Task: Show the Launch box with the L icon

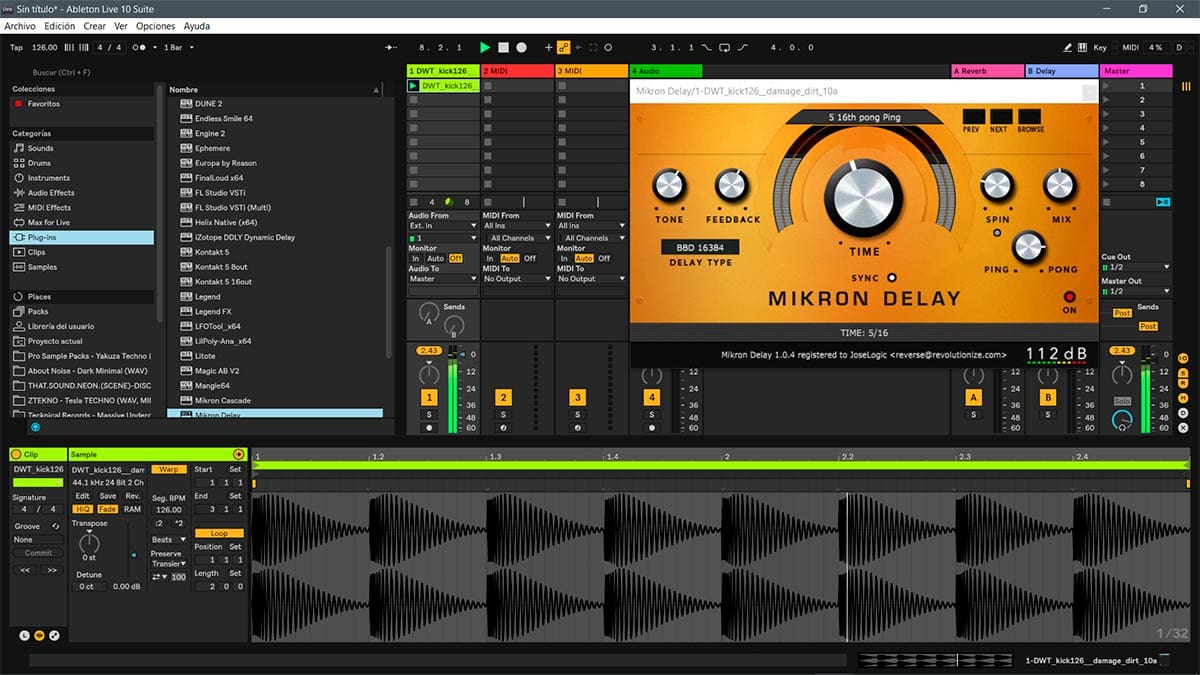Action: tap(24, 635)
